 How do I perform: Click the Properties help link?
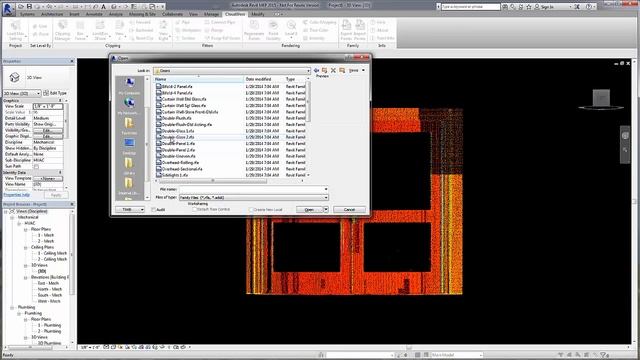pyautogui.click(x=17, y=195)
